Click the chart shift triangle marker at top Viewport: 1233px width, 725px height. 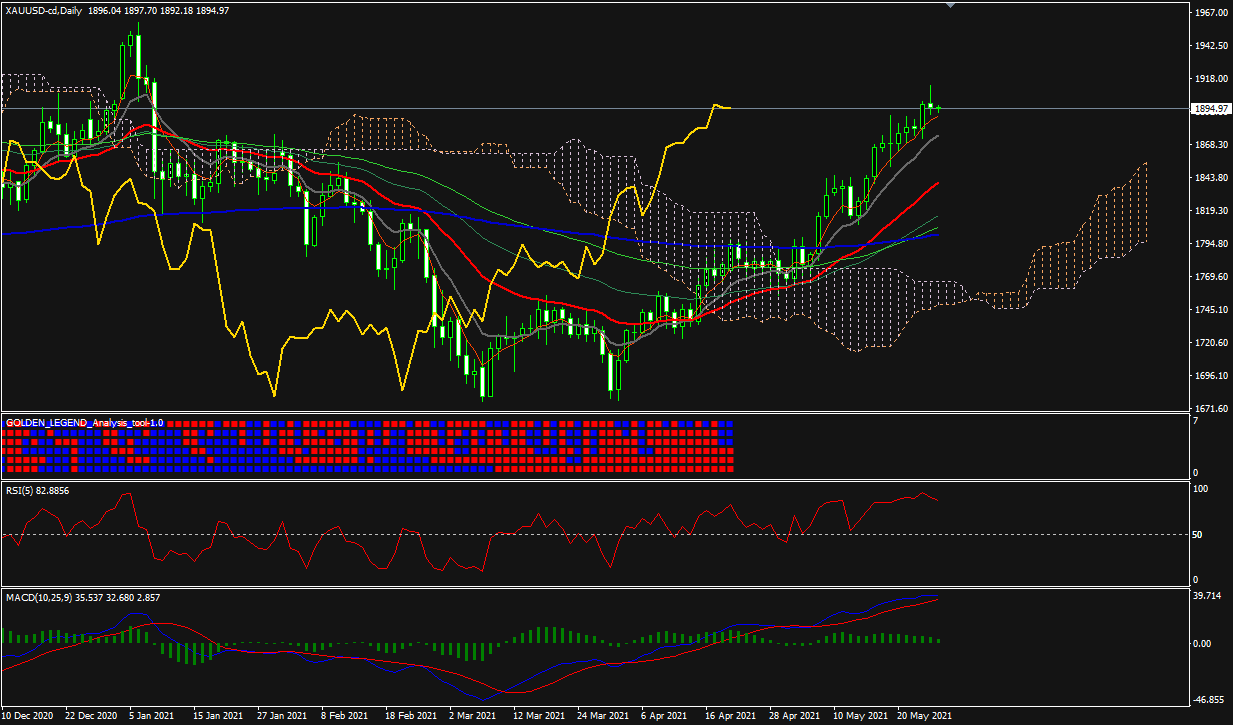(950, 5)
